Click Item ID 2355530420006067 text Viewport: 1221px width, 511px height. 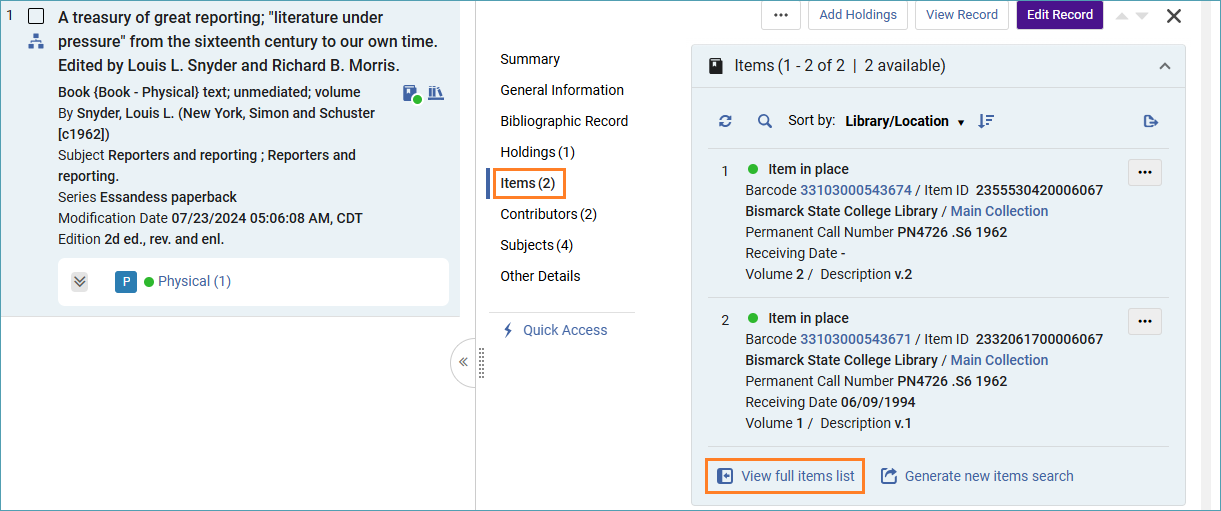click(x=1014, y=190)
